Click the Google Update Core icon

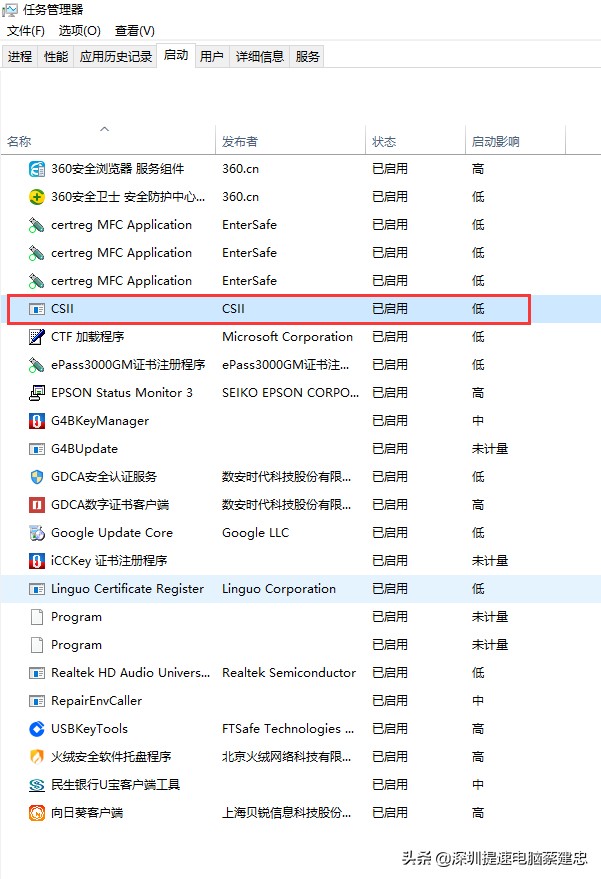(x=35, y=533)
